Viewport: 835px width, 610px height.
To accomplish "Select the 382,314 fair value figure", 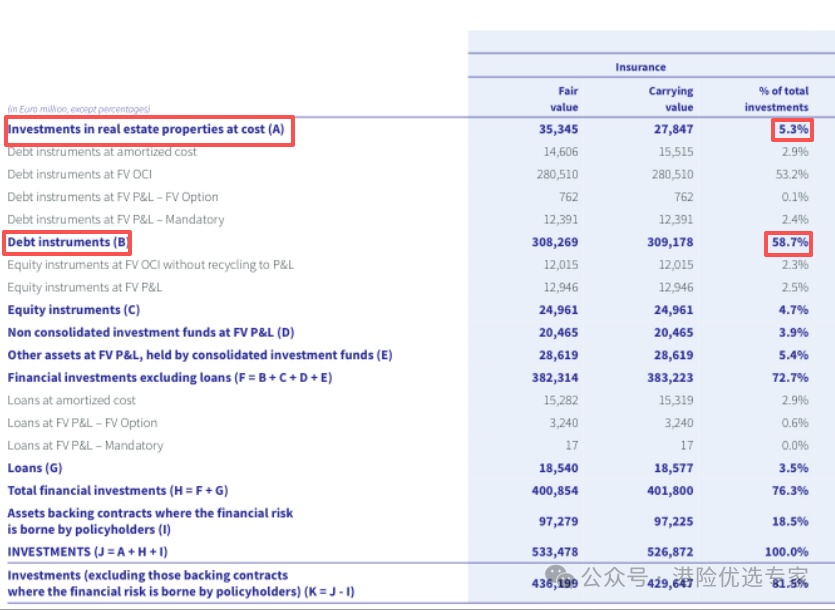I will [x=555, y=378].
